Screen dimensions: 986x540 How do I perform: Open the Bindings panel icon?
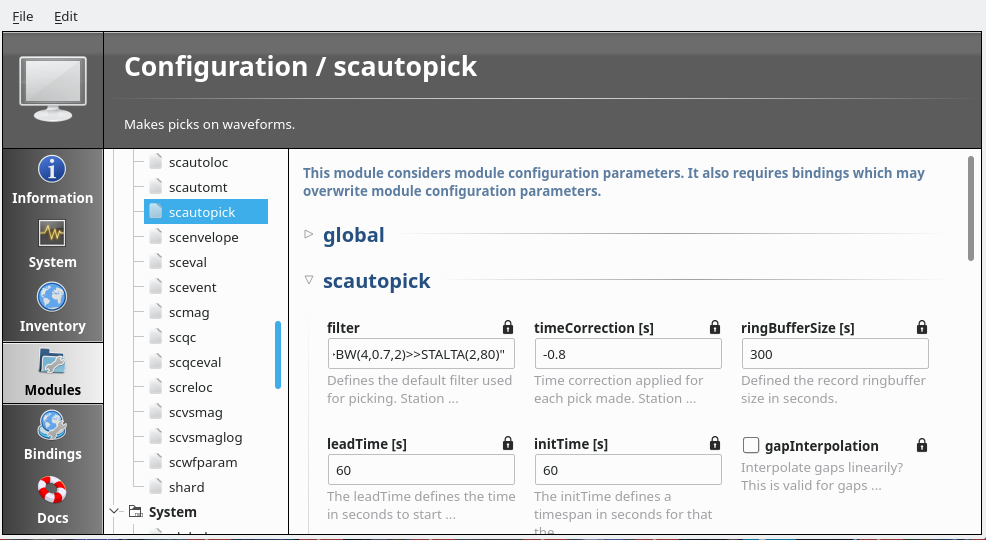[x=52, y=427]
